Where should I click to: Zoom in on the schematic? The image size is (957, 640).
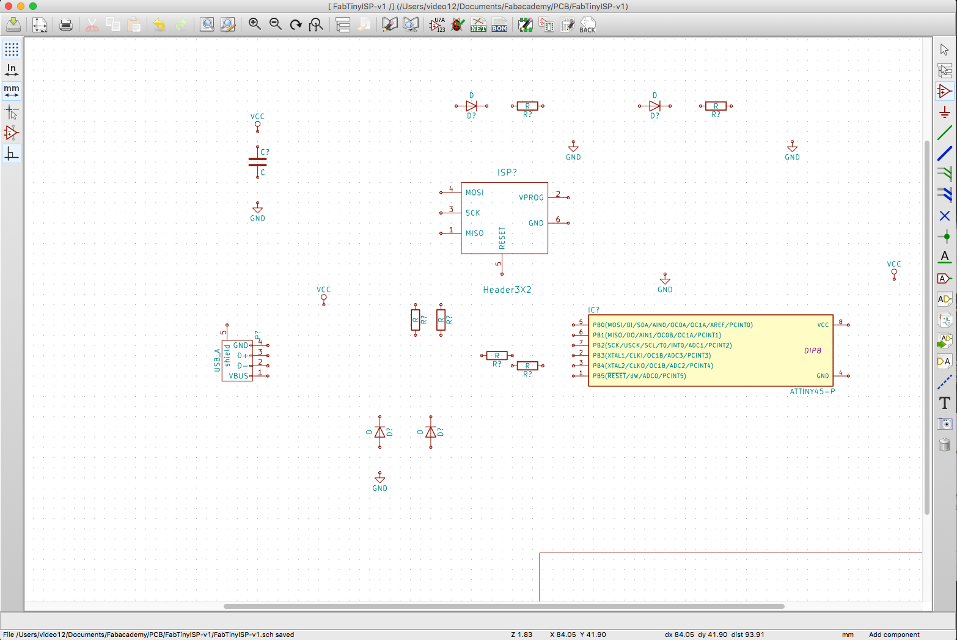coord(255,24)
